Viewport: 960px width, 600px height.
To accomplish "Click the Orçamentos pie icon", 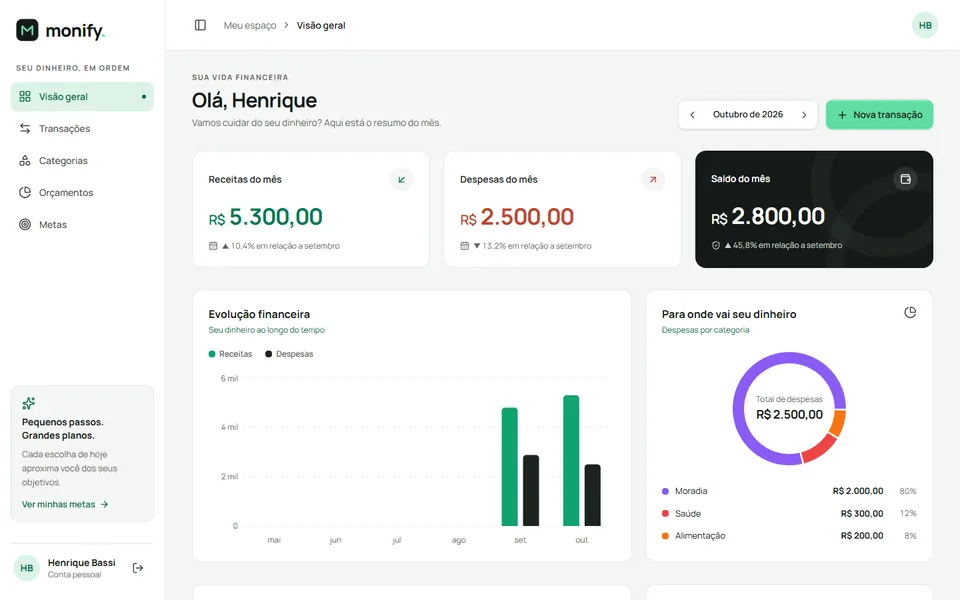I will 24,192.
